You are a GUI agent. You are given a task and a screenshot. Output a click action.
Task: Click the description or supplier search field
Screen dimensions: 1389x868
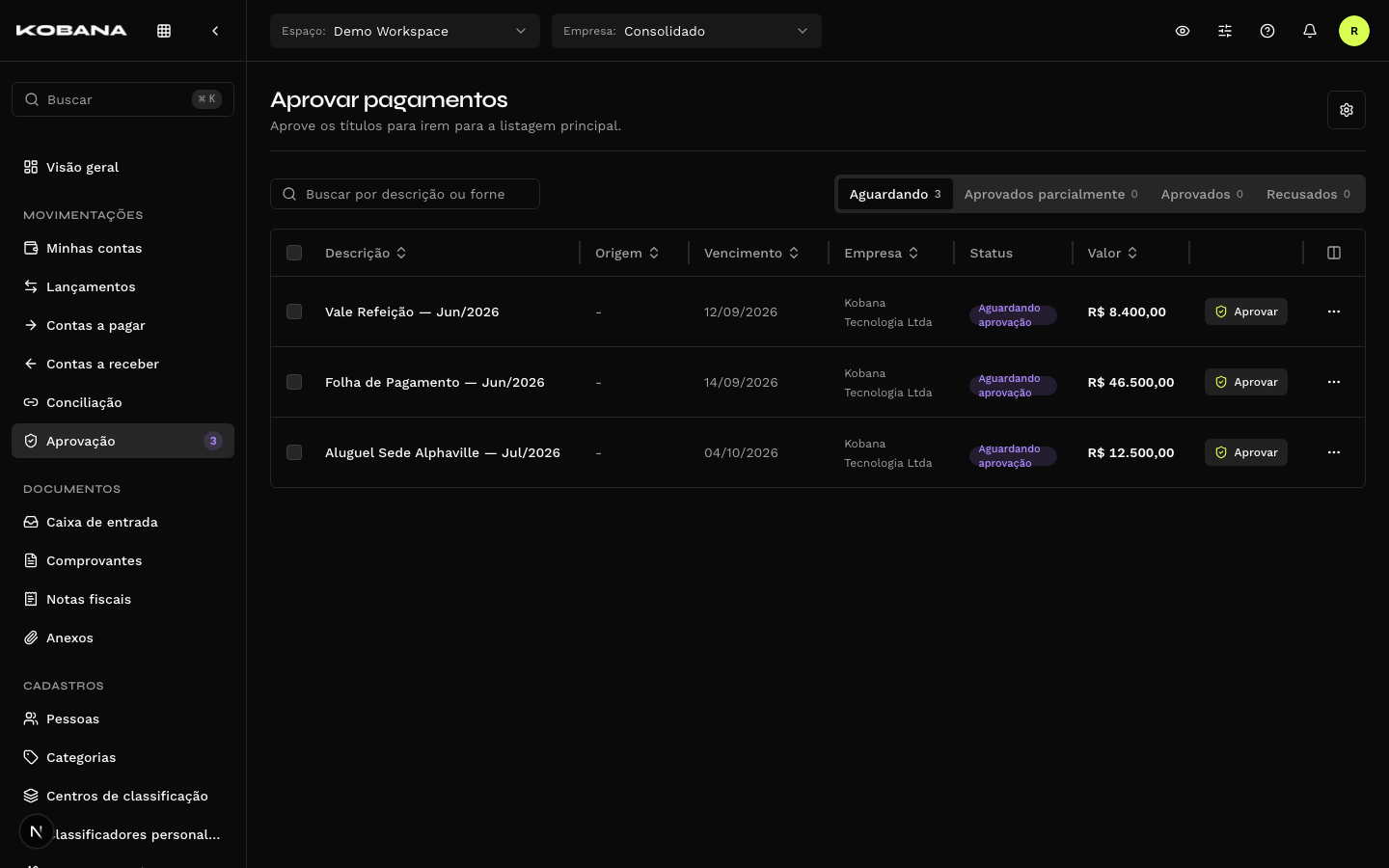(405, 194)
